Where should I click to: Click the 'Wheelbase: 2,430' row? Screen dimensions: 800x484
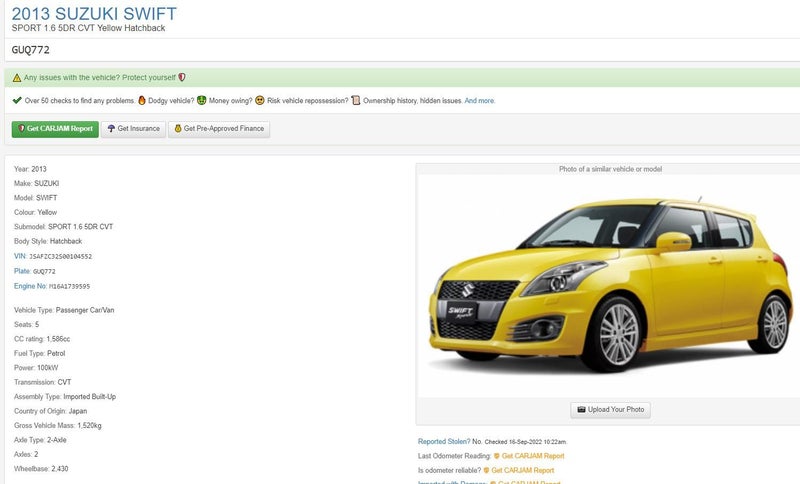tap(41, 469)
